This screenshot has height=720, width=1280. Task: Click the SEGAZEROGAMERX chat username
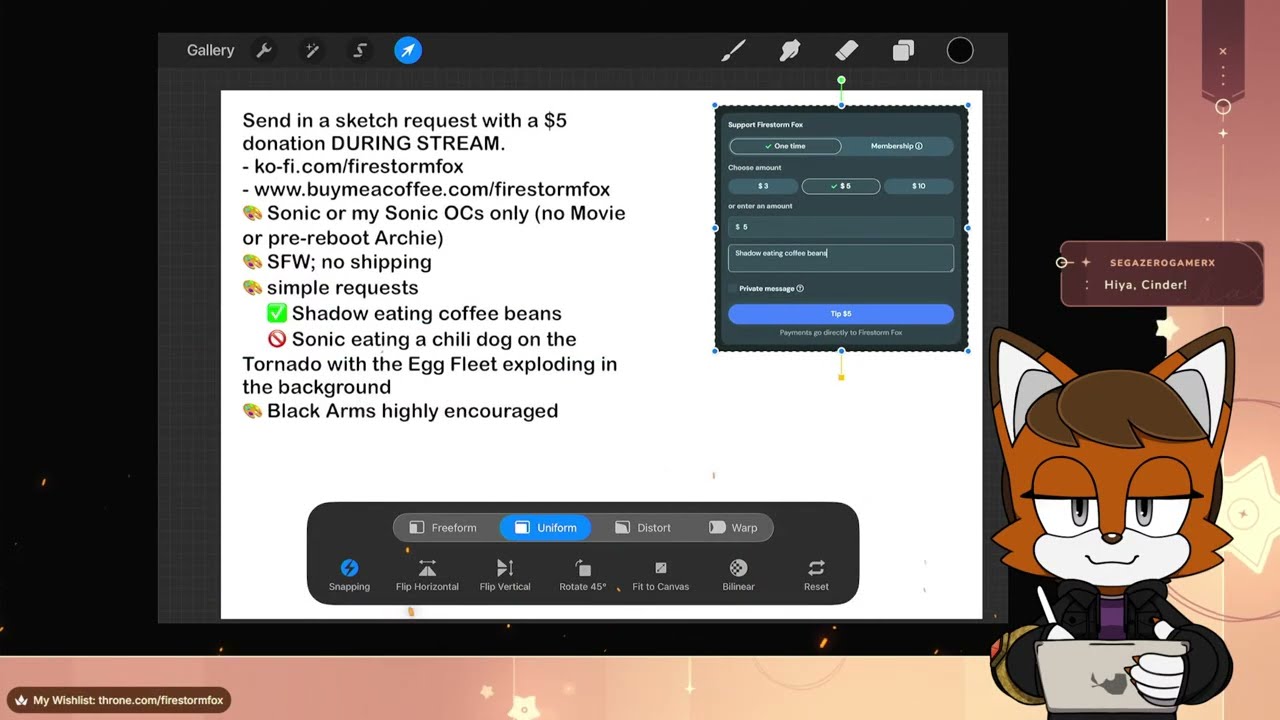1162,263
